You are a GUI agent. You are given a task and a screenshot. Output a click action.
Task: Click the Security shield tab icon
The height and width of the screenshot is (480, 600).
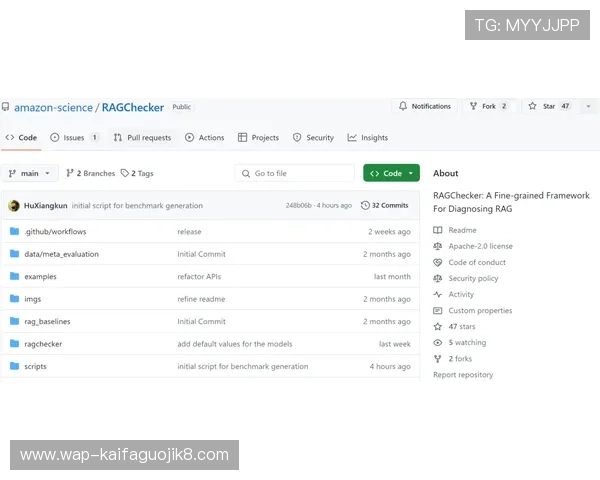coord(297,137)
